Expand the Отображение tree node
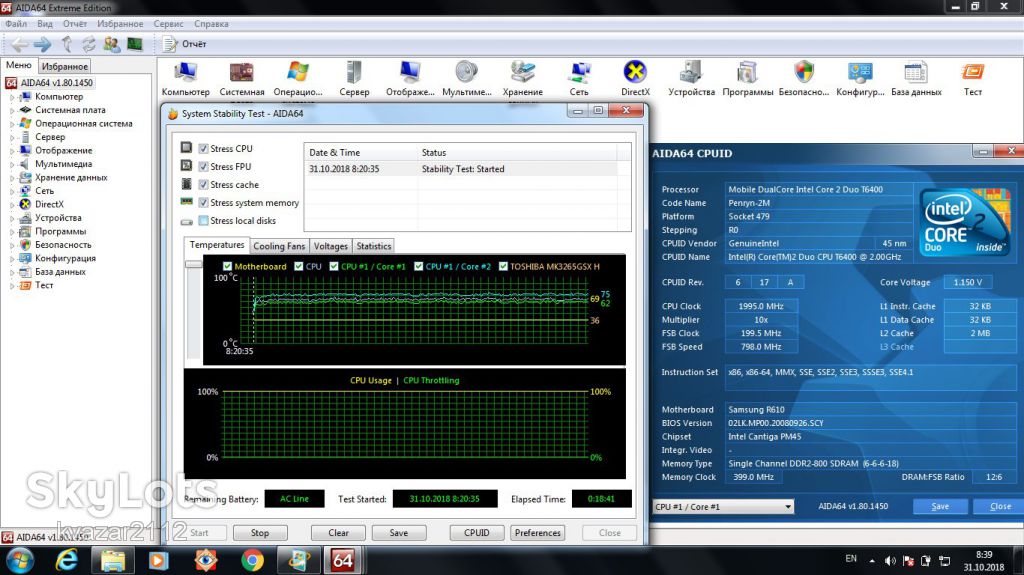 pos(12,150)
